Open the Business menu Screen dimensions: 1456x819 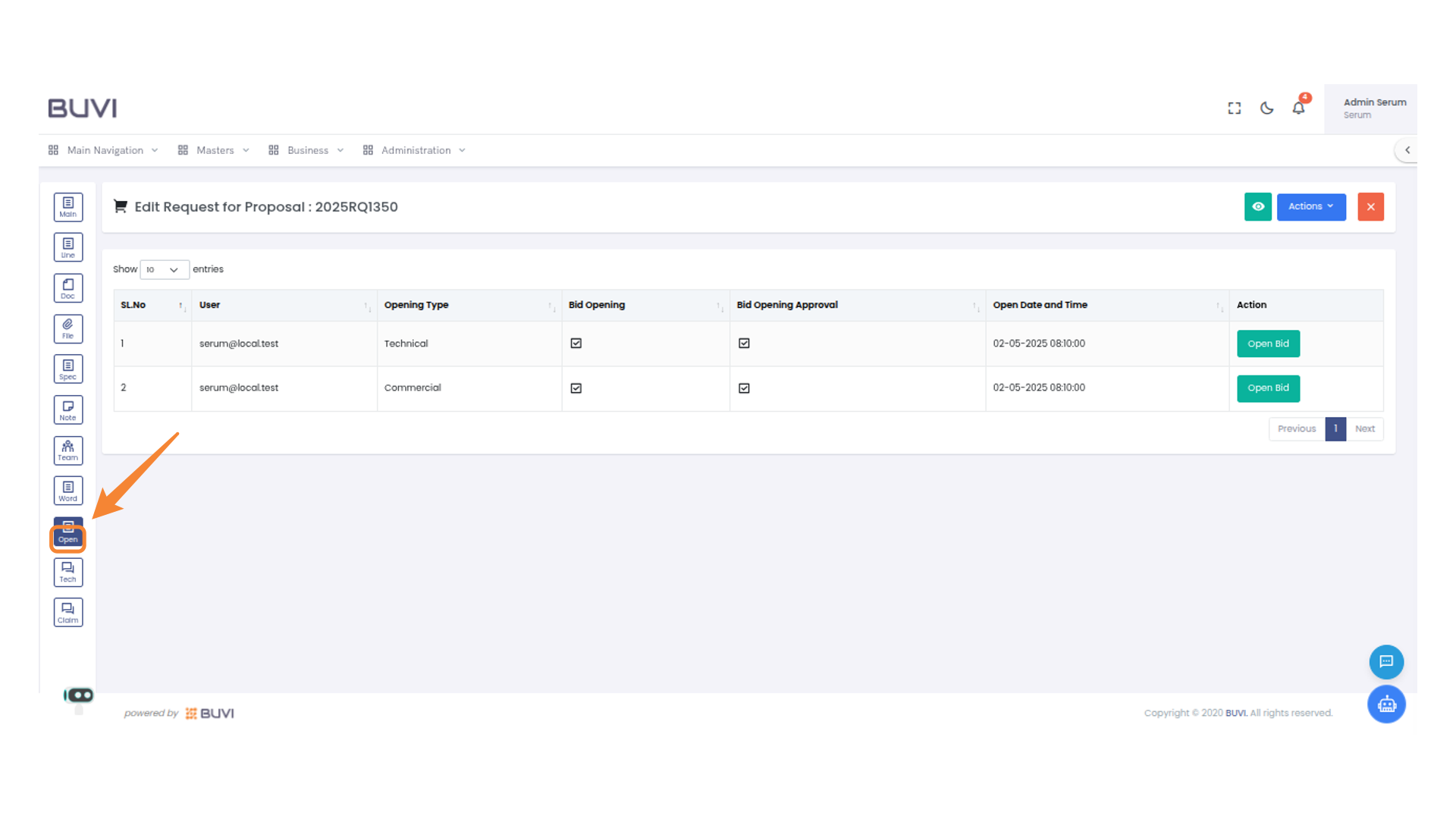[x=307, y=150]
